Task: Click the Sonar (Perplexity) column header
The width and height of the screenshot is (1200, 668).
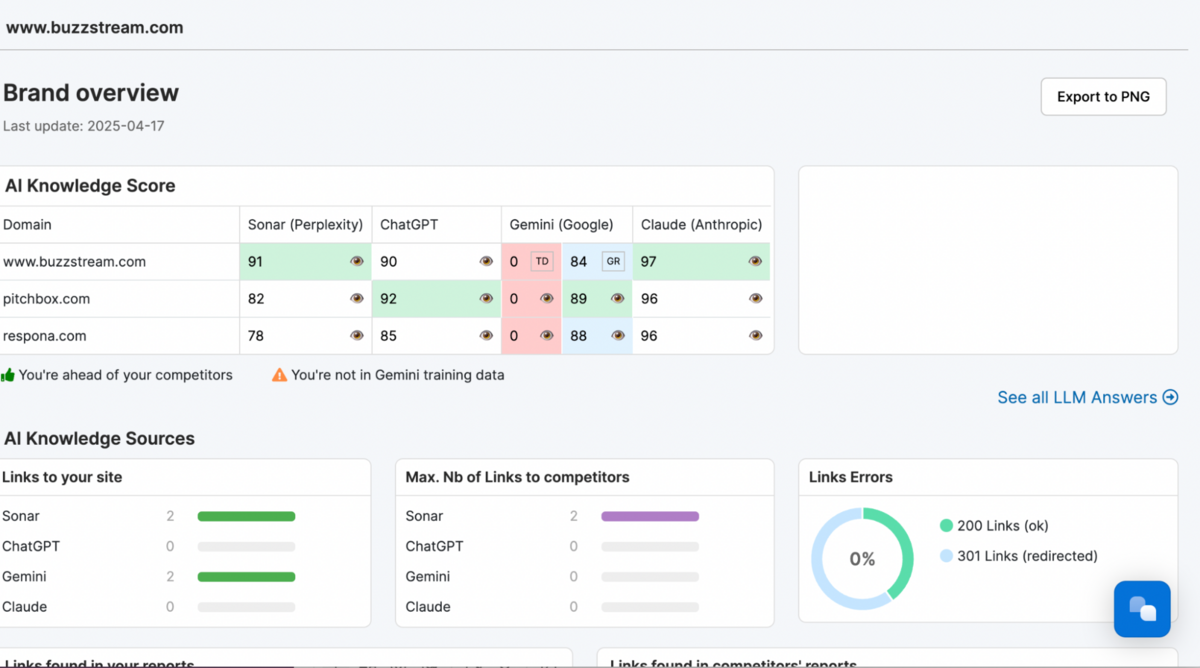Action: [305, 224]
